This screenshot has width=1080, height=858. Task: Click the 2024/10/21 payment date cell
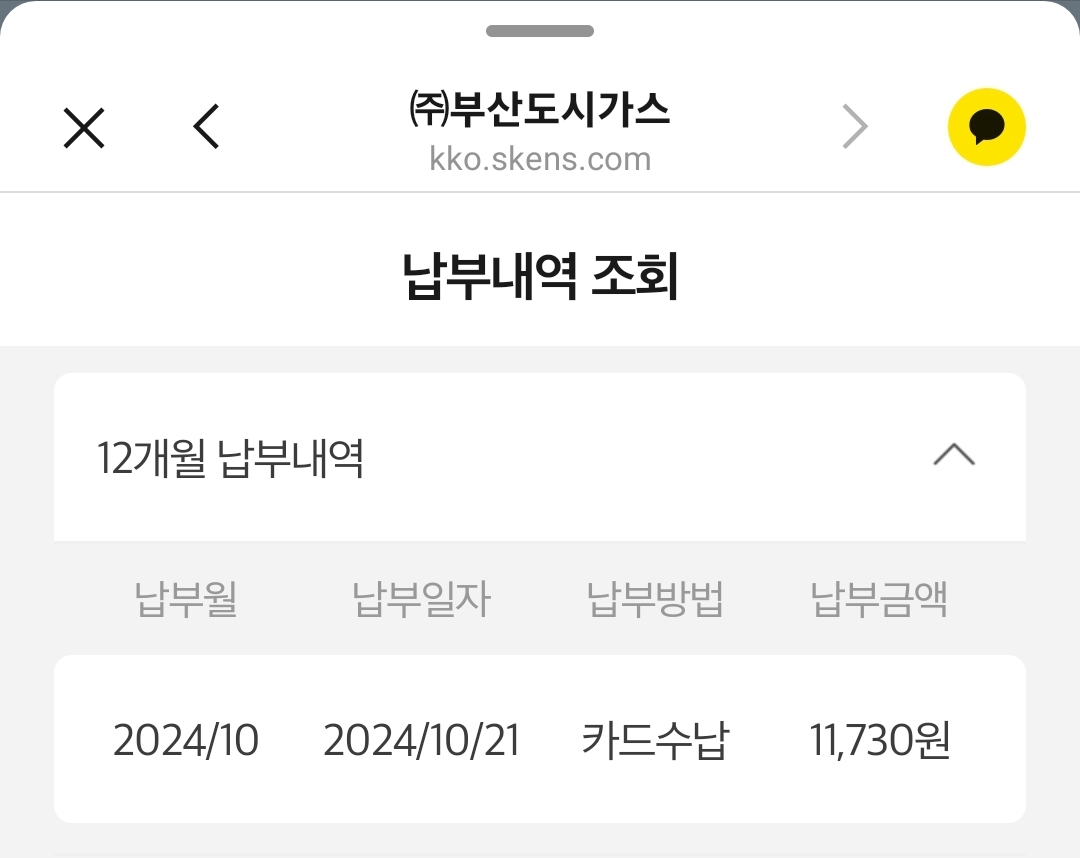click(422, 741)
